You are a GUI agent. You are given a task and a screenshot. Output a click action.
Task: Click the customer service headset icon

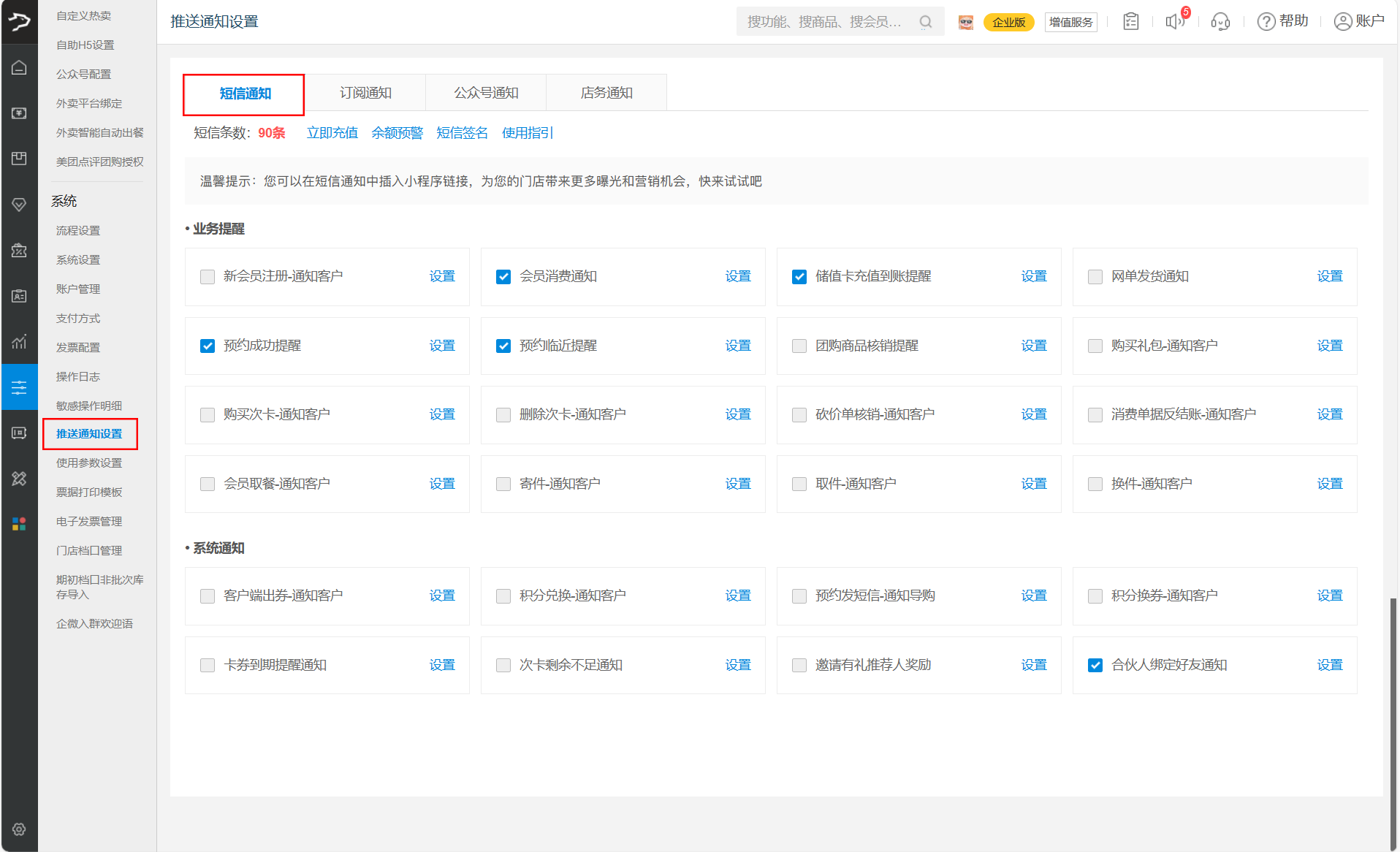tap(1220, 22)
